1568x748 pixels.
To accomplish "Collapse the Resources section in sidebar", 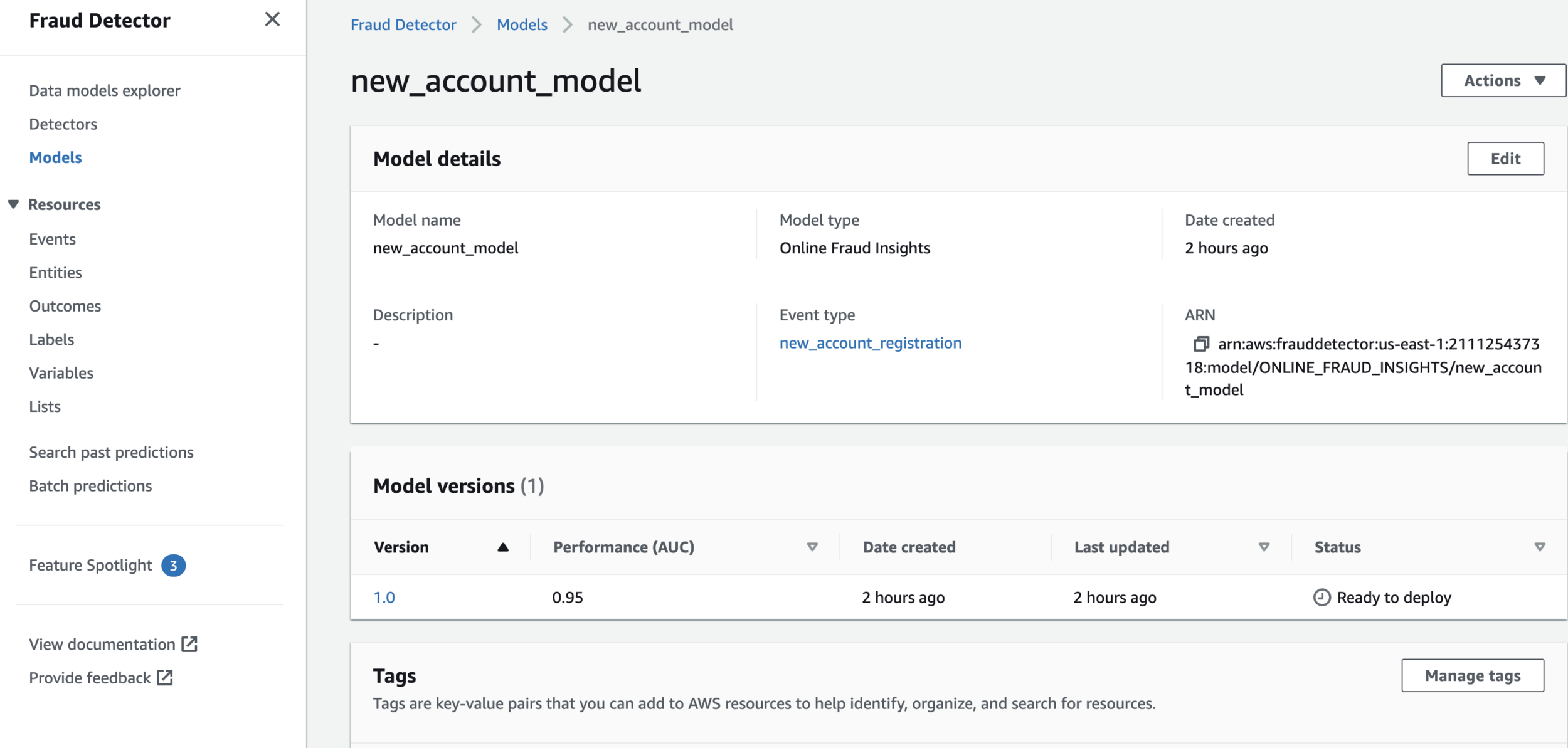I will click(x=13, y=204).
